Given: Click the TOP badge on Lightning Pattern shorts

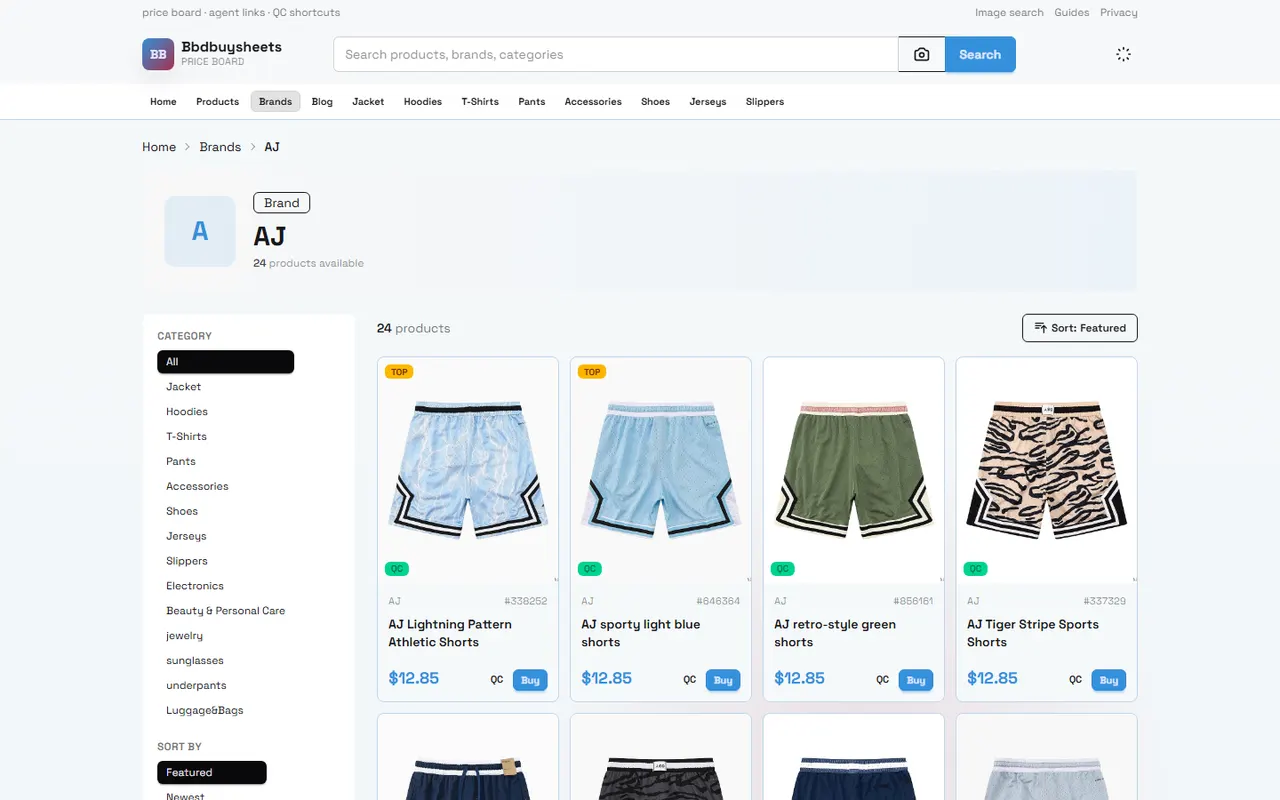Looking at the screenshot, I should [x=399, y=372].
